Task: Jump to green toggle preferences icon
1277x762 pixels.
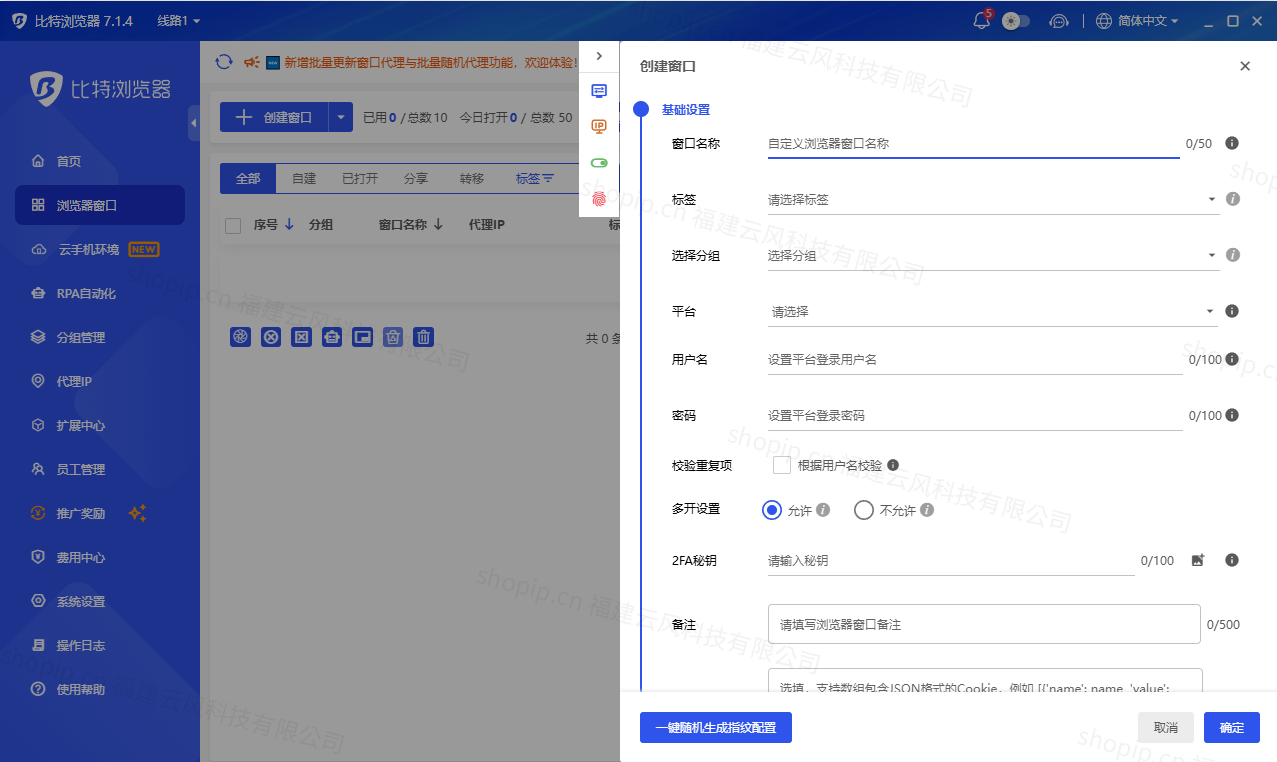Action: tap(599, 162)
